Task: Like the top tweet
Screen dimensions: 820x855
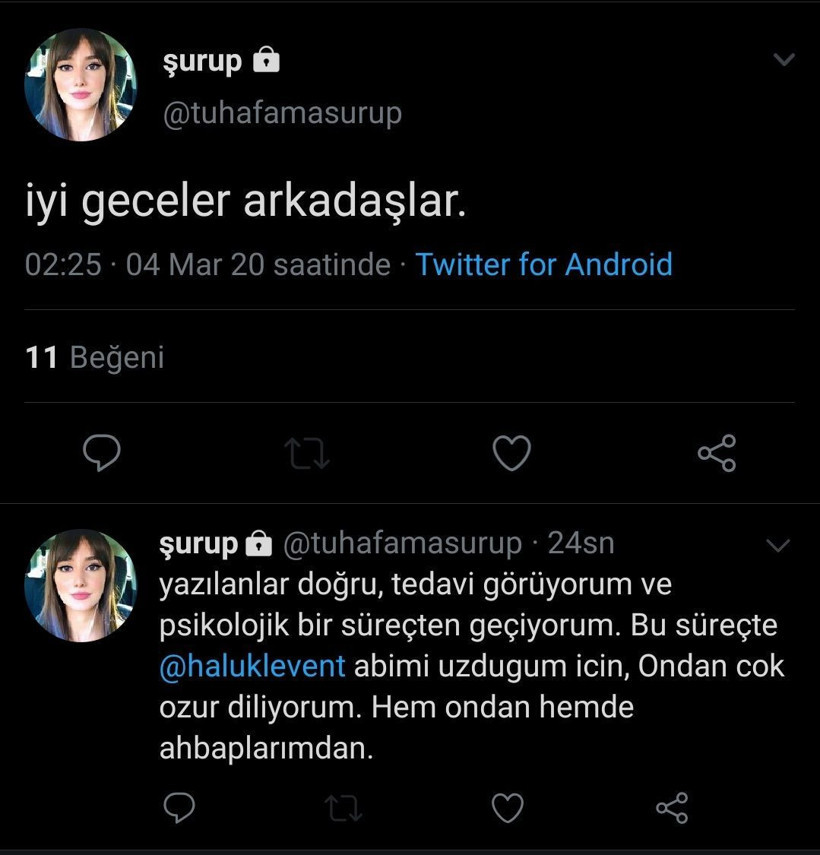Action: (x=511, y=453)
